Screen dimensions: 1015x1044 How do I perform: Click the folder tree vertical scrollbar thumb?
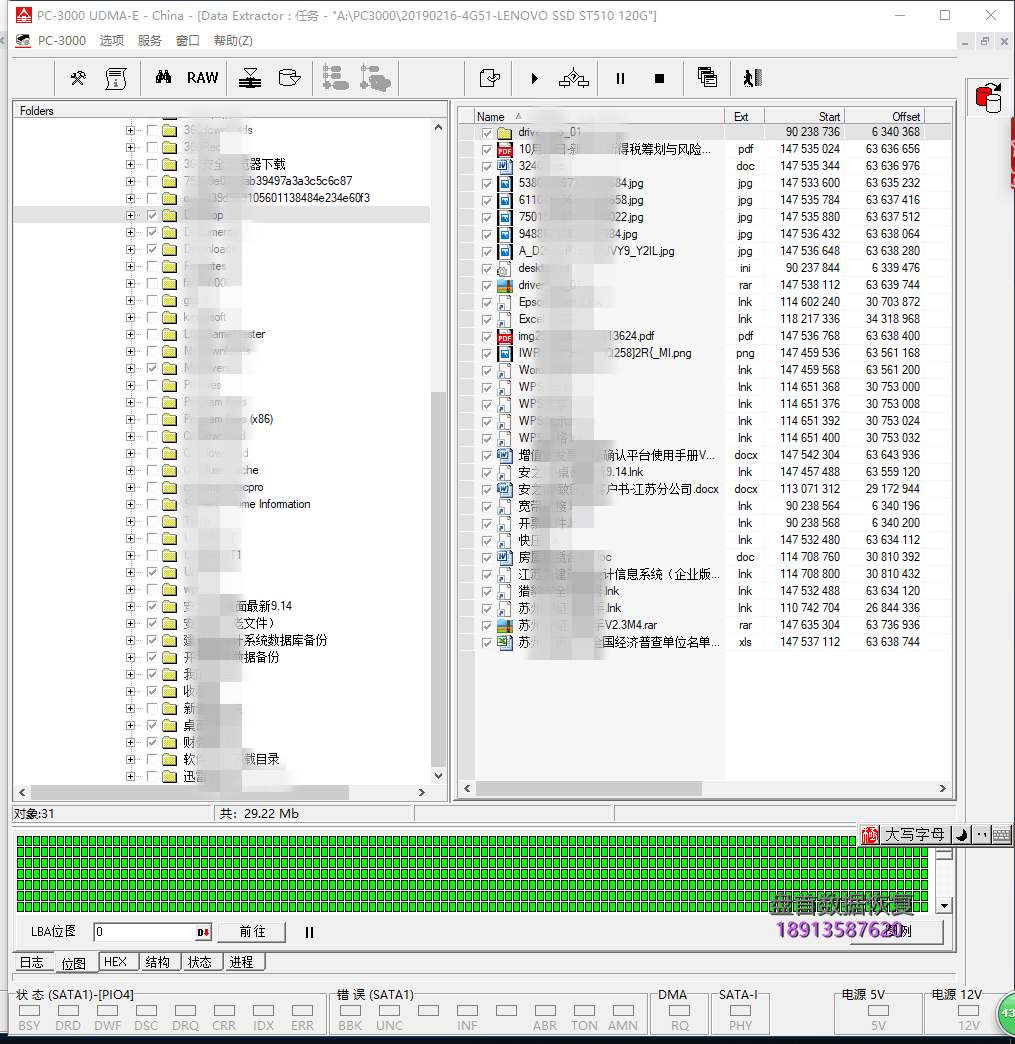pos(438,578)
